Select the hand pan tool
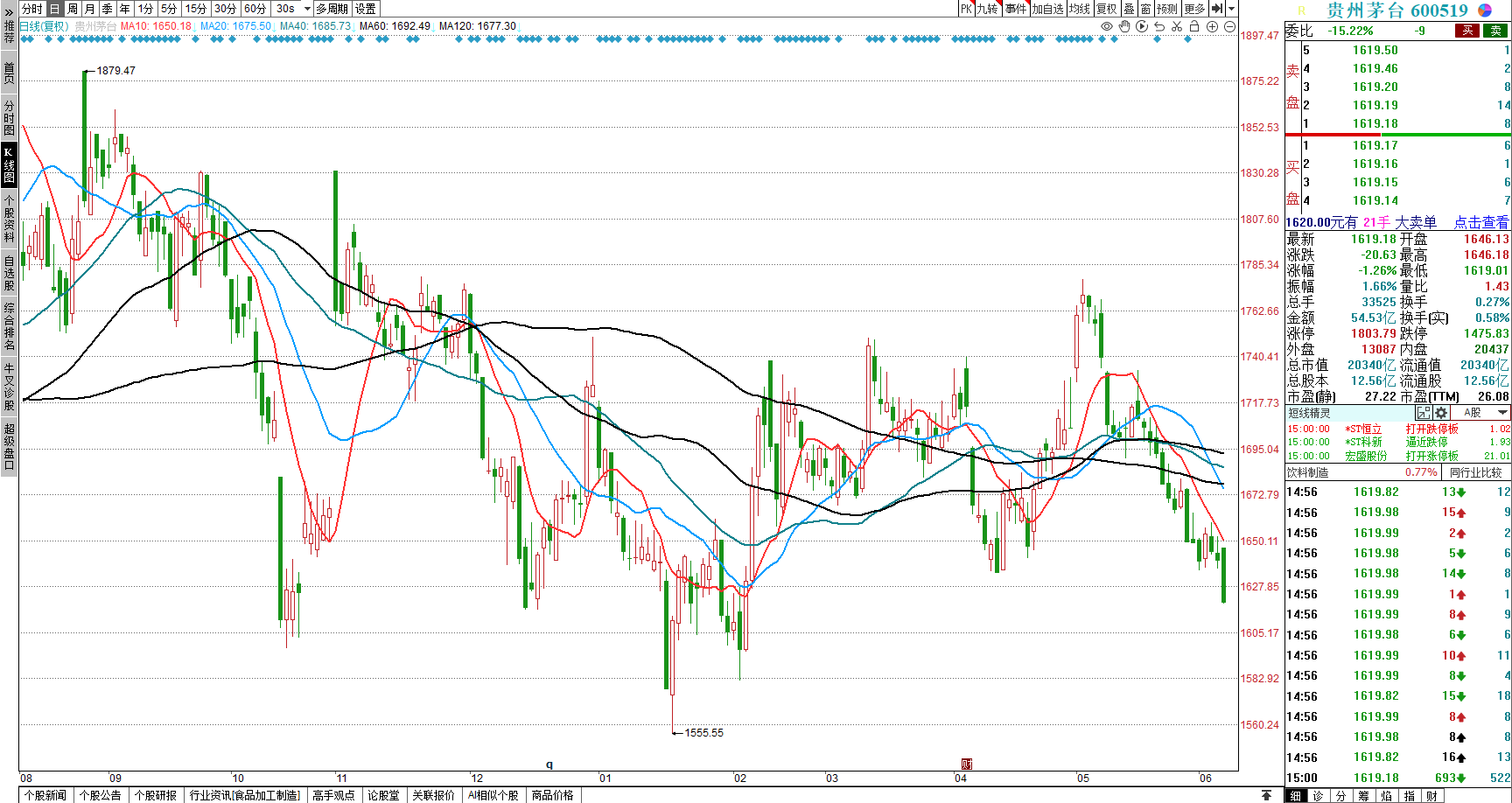1512x803 pixels. [x=1124, y=26]
